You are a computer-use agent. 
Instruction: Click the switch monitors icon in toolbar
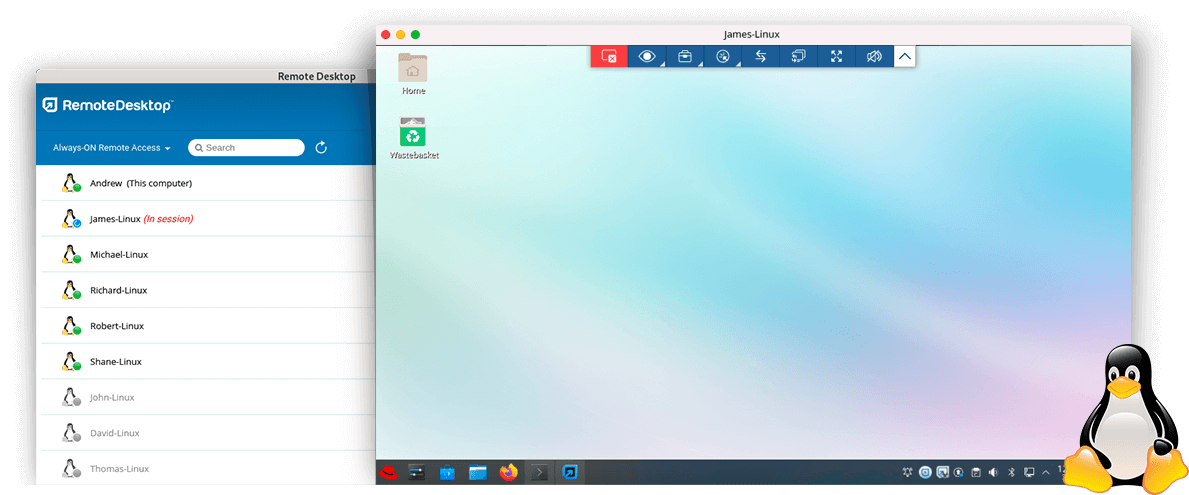coord(798,57)
